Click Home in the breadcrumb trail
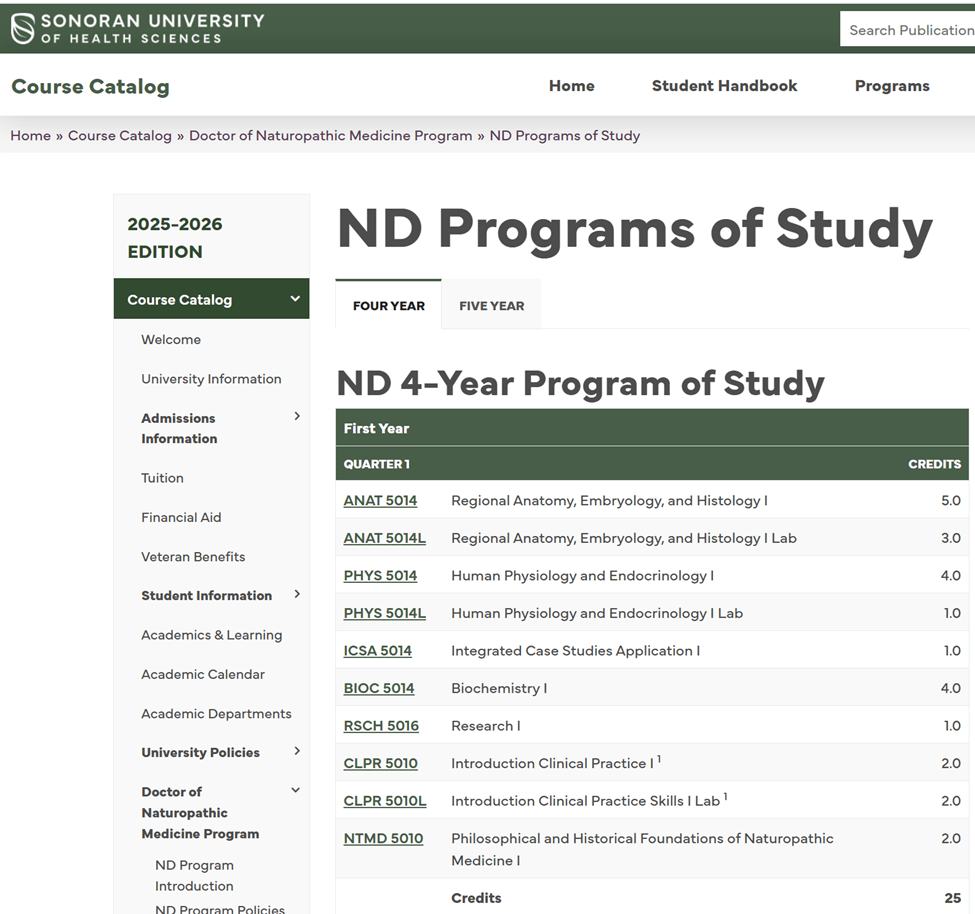Image resolution: width=975 pixels, height=914 pixels. [x=30, y=136]
